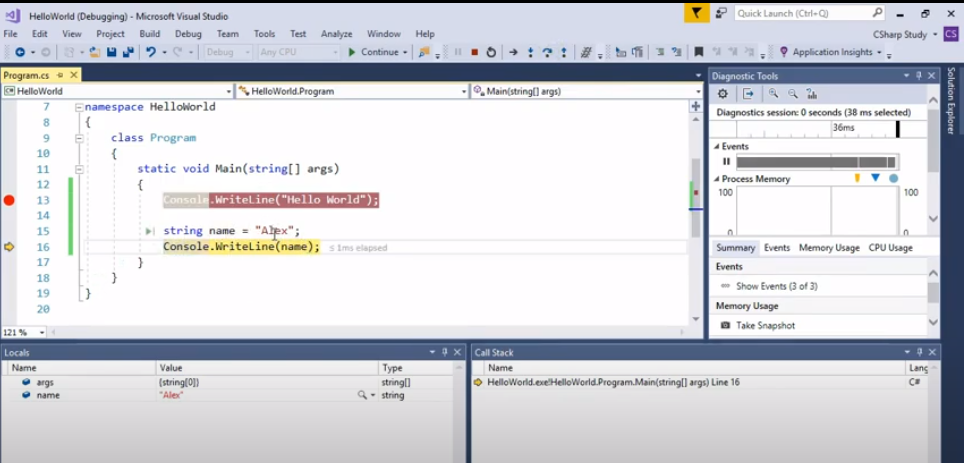Click the Take Snapshot link
The height and width of the screenshot is (463, 964).
tap(765, 325)
